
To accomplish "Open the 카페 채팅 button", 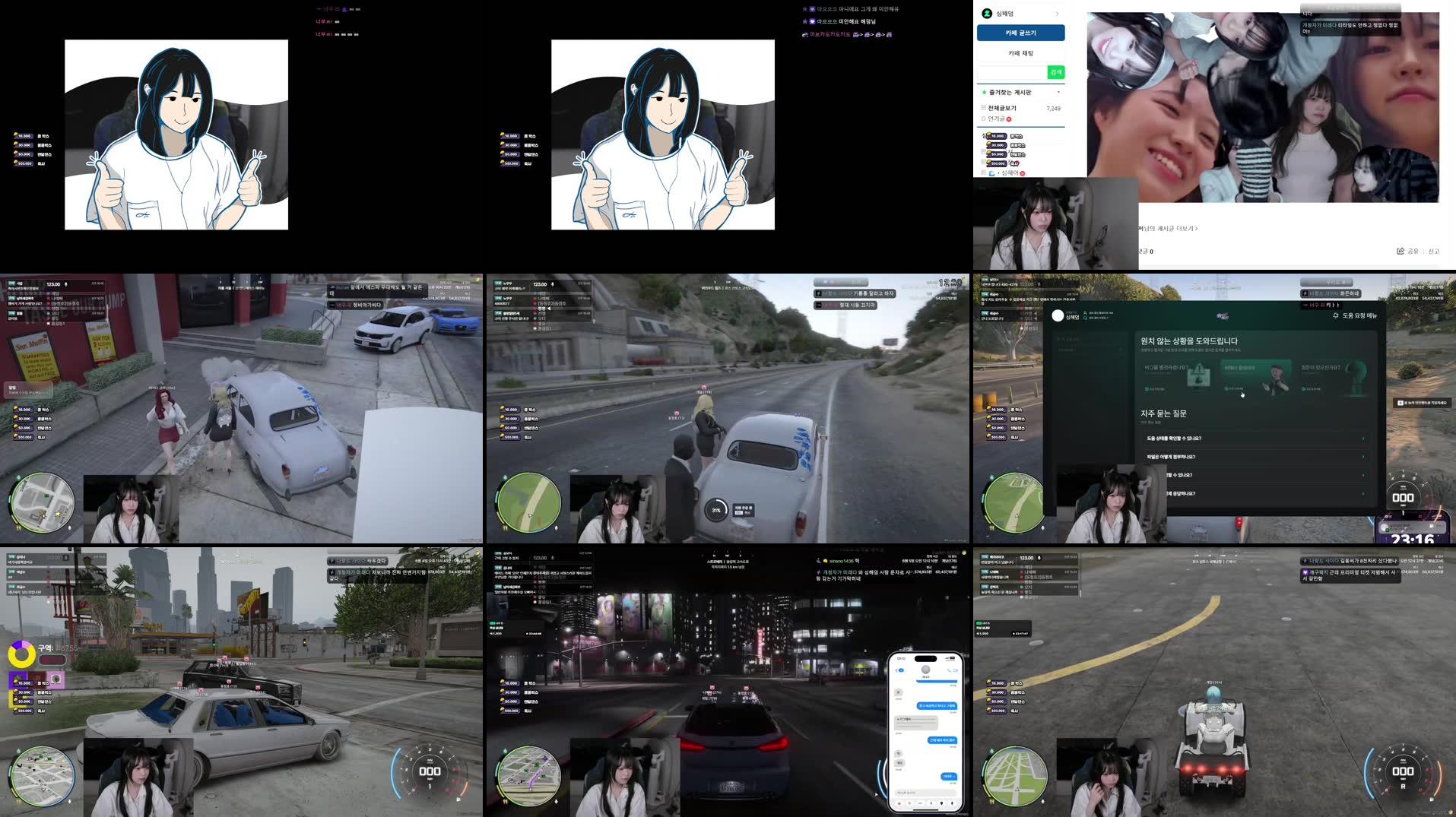I will point(1020,53).
